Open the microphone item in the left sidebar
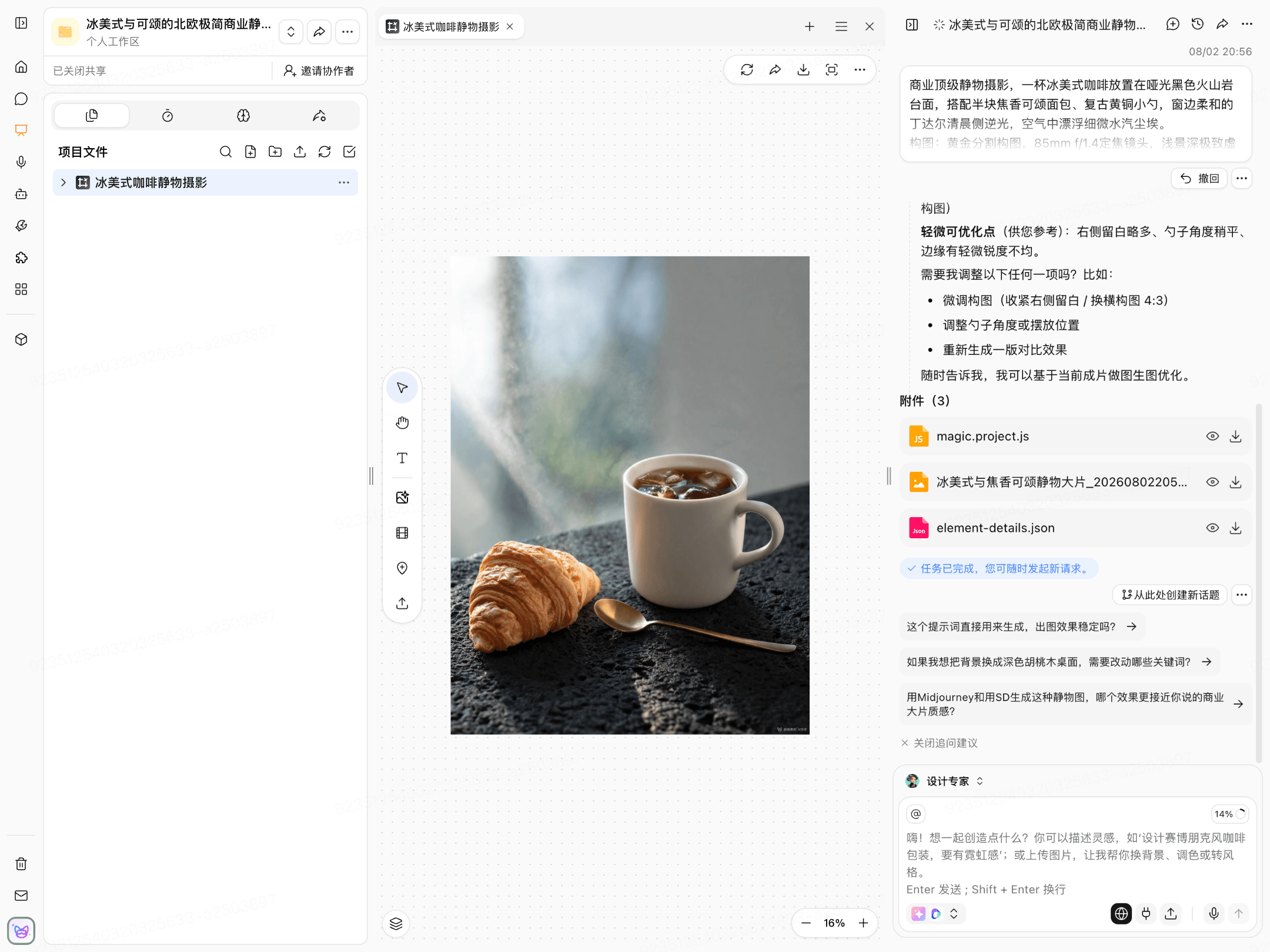The width and height of the screenshot is (1270, 952). pyautogui.click(x=21, y=162)
